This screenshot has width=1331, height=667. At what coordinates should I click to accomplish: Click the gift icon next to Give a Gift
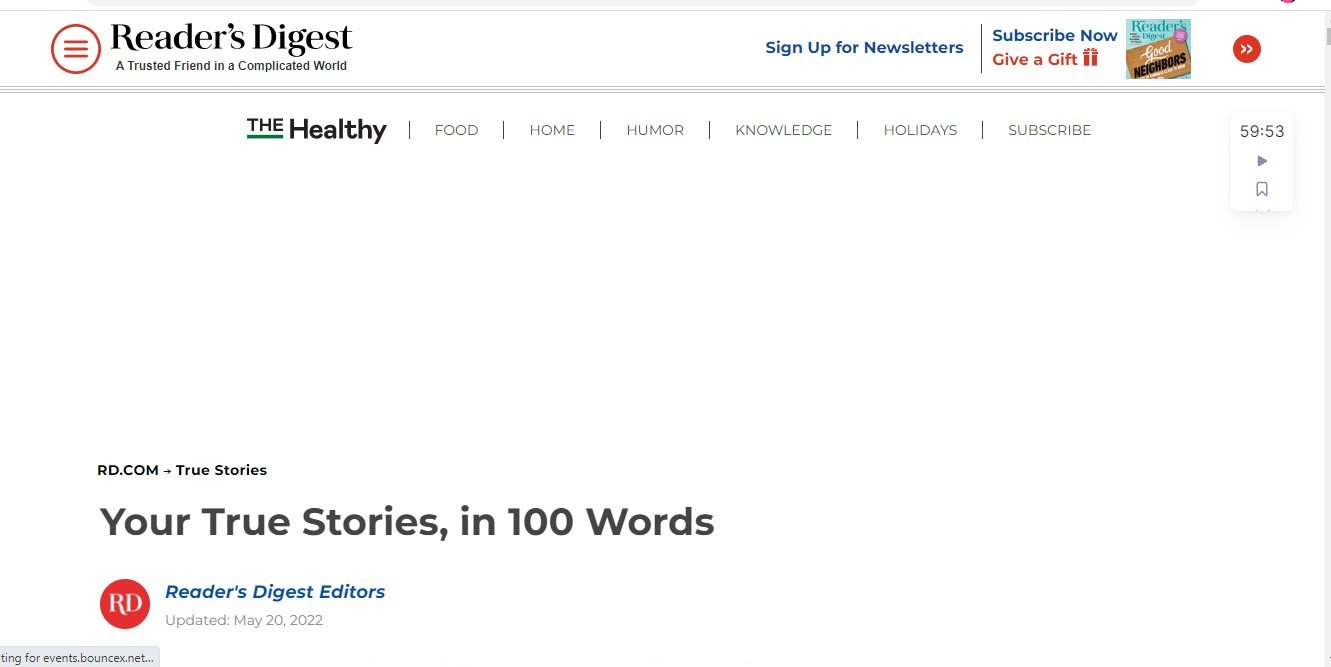point(1089,59)
